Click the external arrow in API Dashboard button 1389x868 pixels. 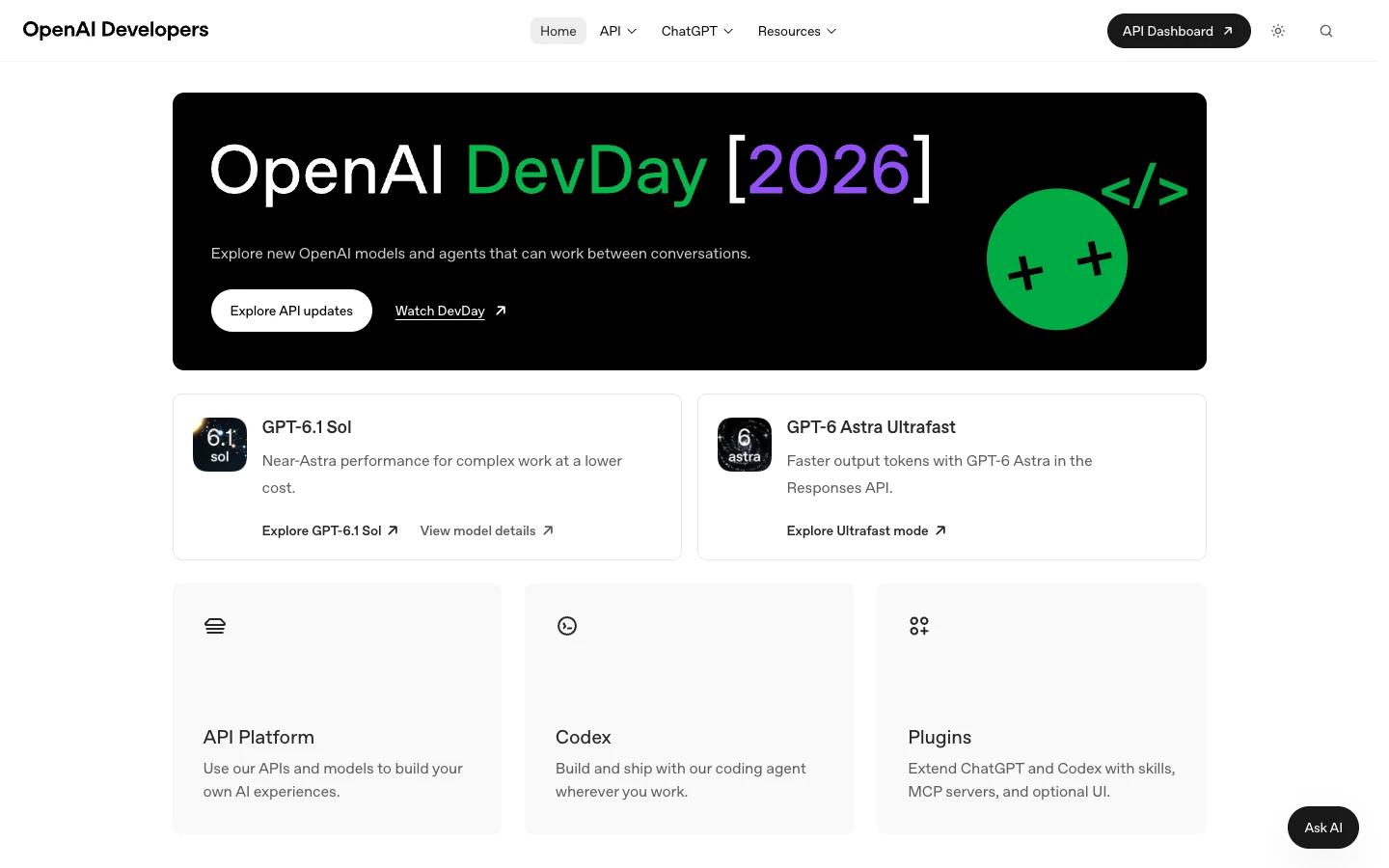point(1228,31)
